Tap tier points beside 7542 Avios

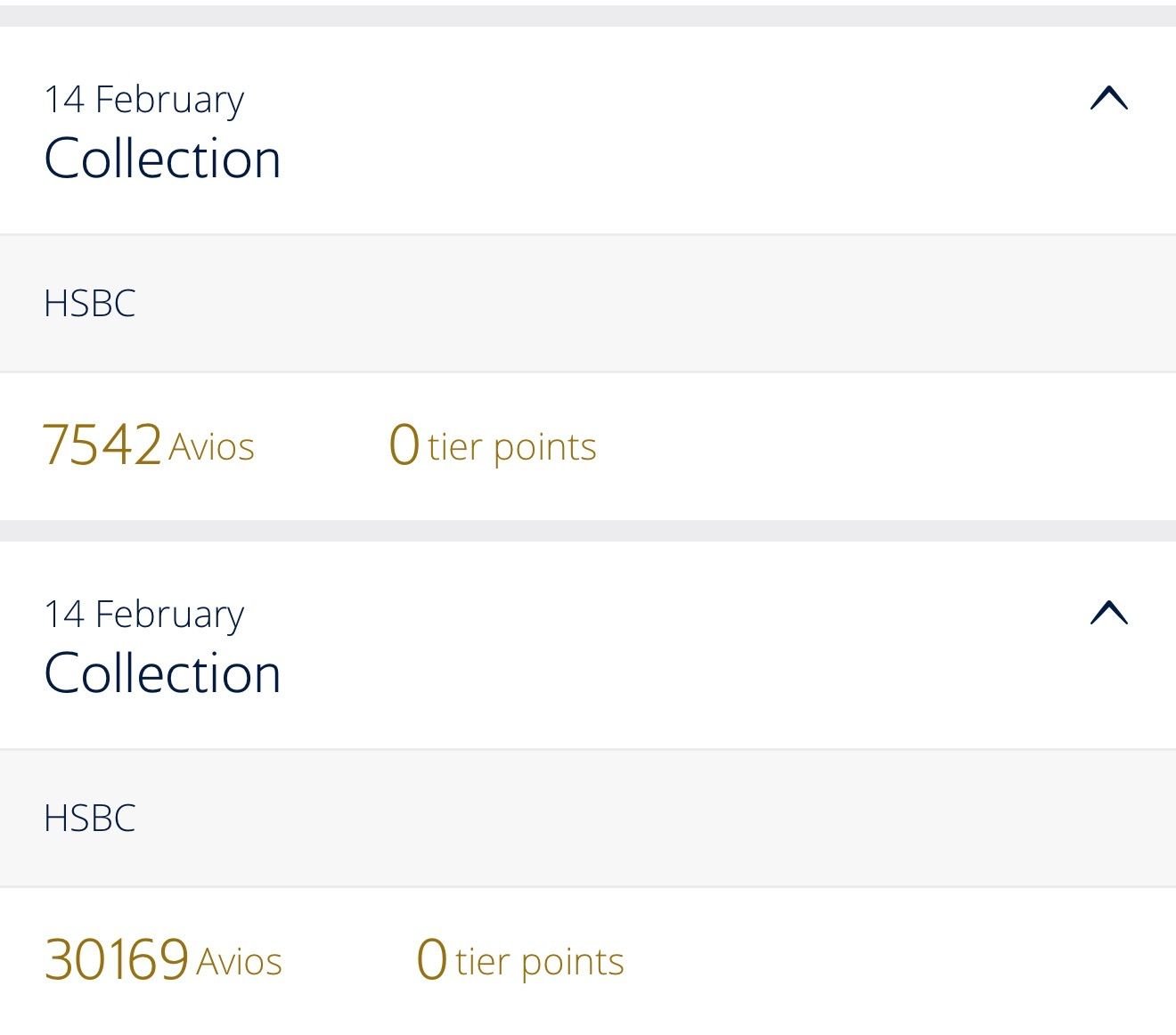(511, 447)
